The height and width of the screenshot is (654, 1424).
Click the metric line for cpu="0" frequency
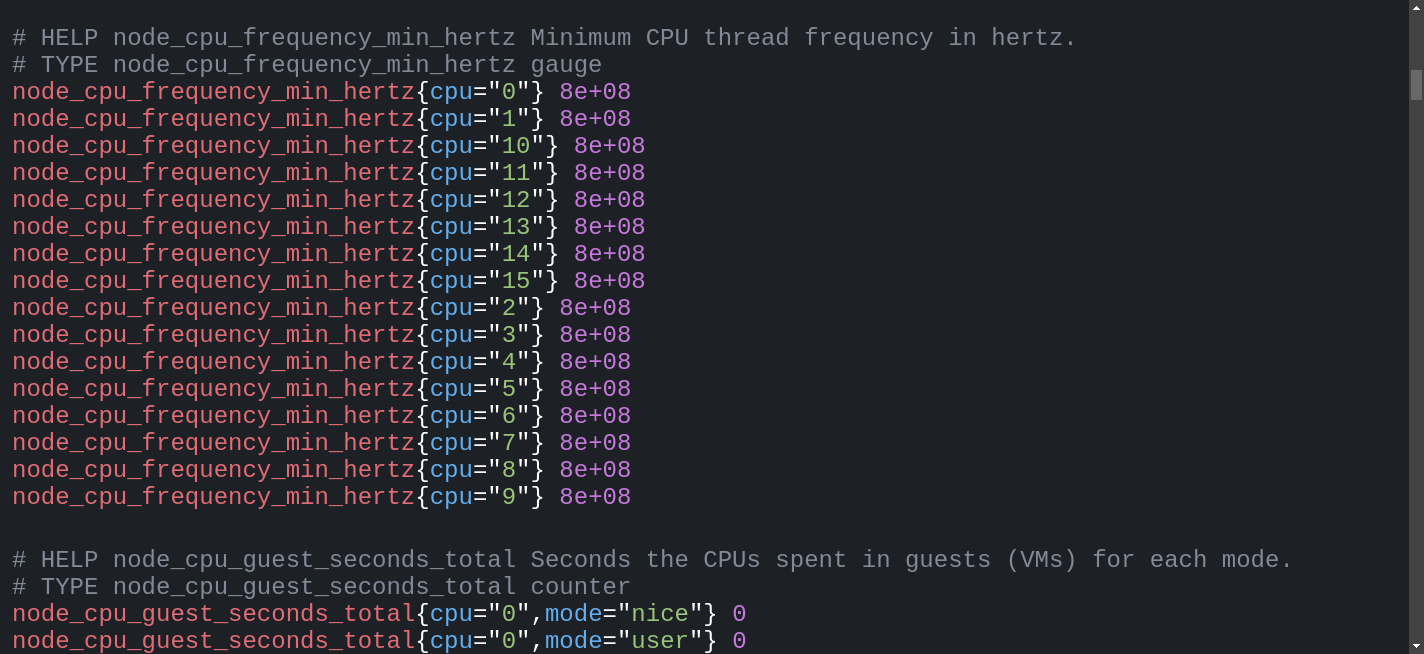click(x=322, y=92)
